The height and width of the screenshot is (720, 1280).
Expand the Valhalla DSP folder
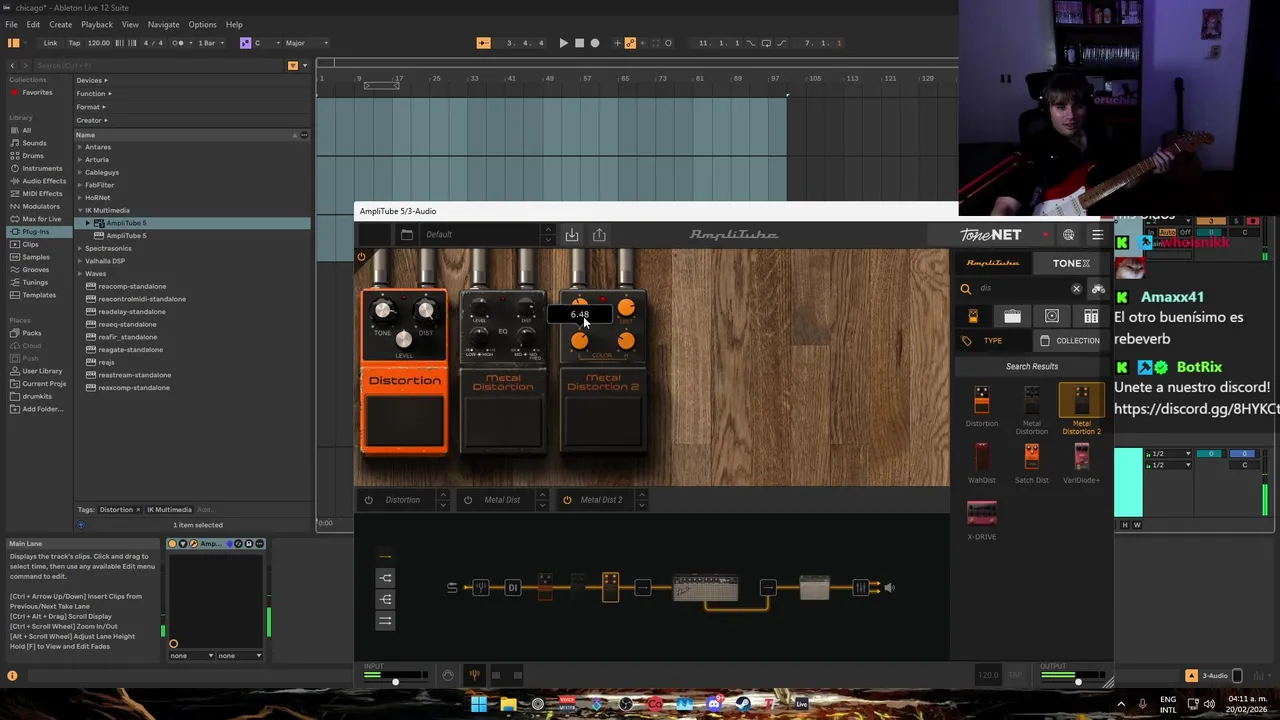point(80,261)
